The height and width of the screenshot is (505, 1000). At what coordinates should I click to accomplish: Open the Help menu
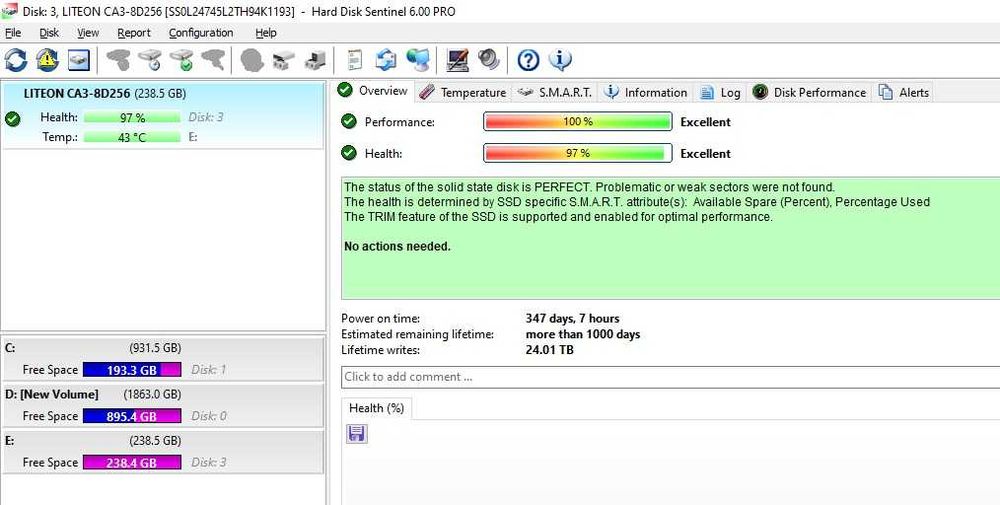tap(266, 33)
